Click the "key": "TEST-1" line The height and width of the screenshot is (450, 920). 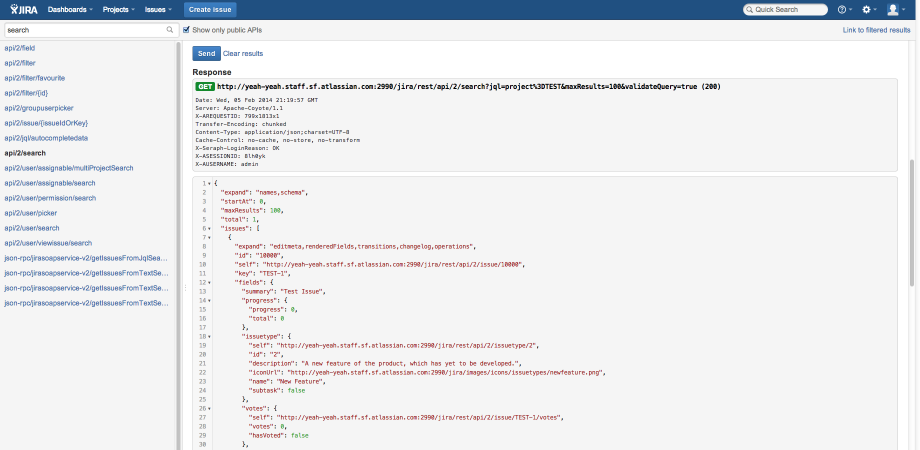pos(262,273)
